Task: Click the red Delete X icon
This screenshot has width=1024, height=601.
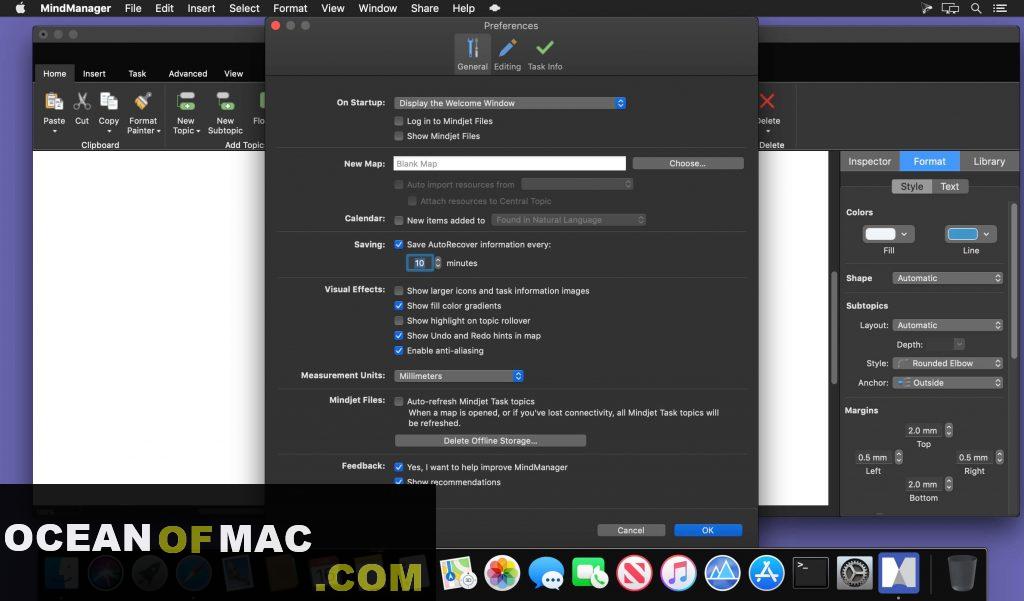Action: [x=767, y=101]
